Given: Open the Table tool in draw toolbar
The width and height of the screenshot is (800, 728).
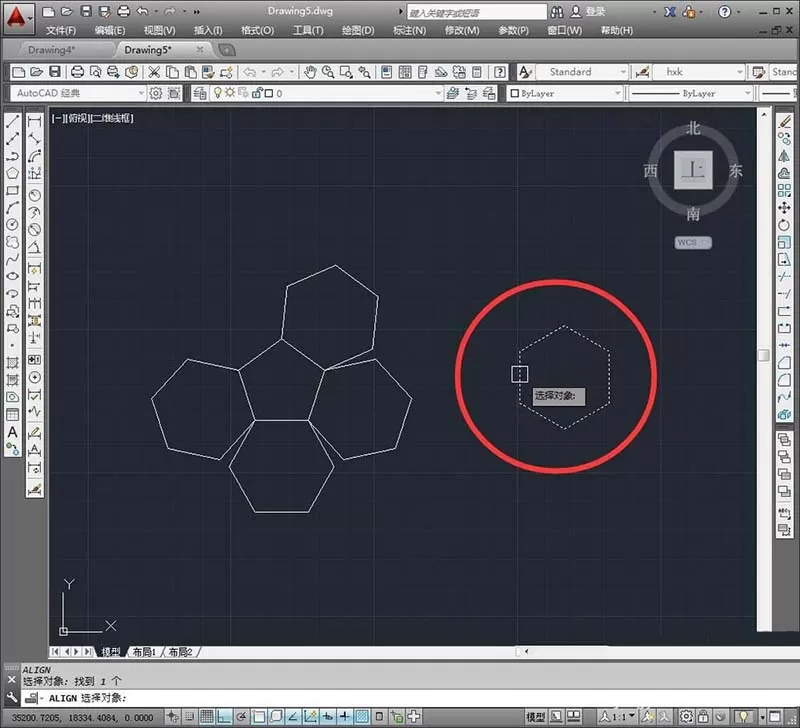Looking at the screenshot, I should coord(12,414).
